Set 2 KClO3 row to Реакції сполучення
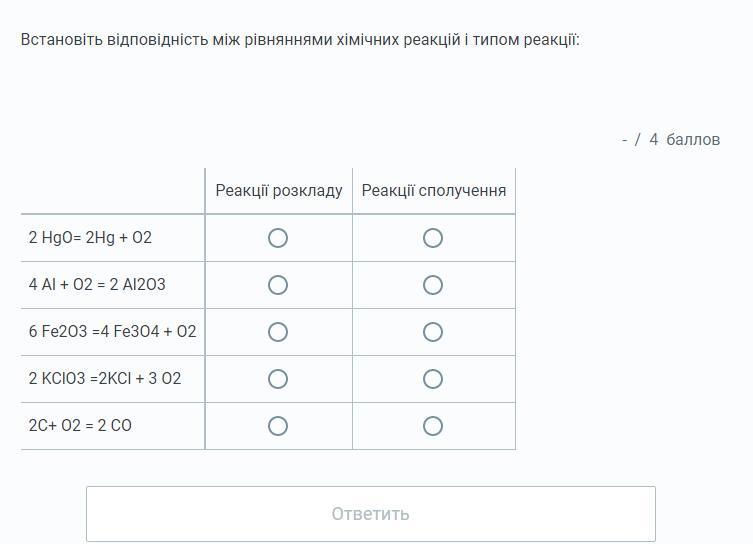 click(433, 379)
